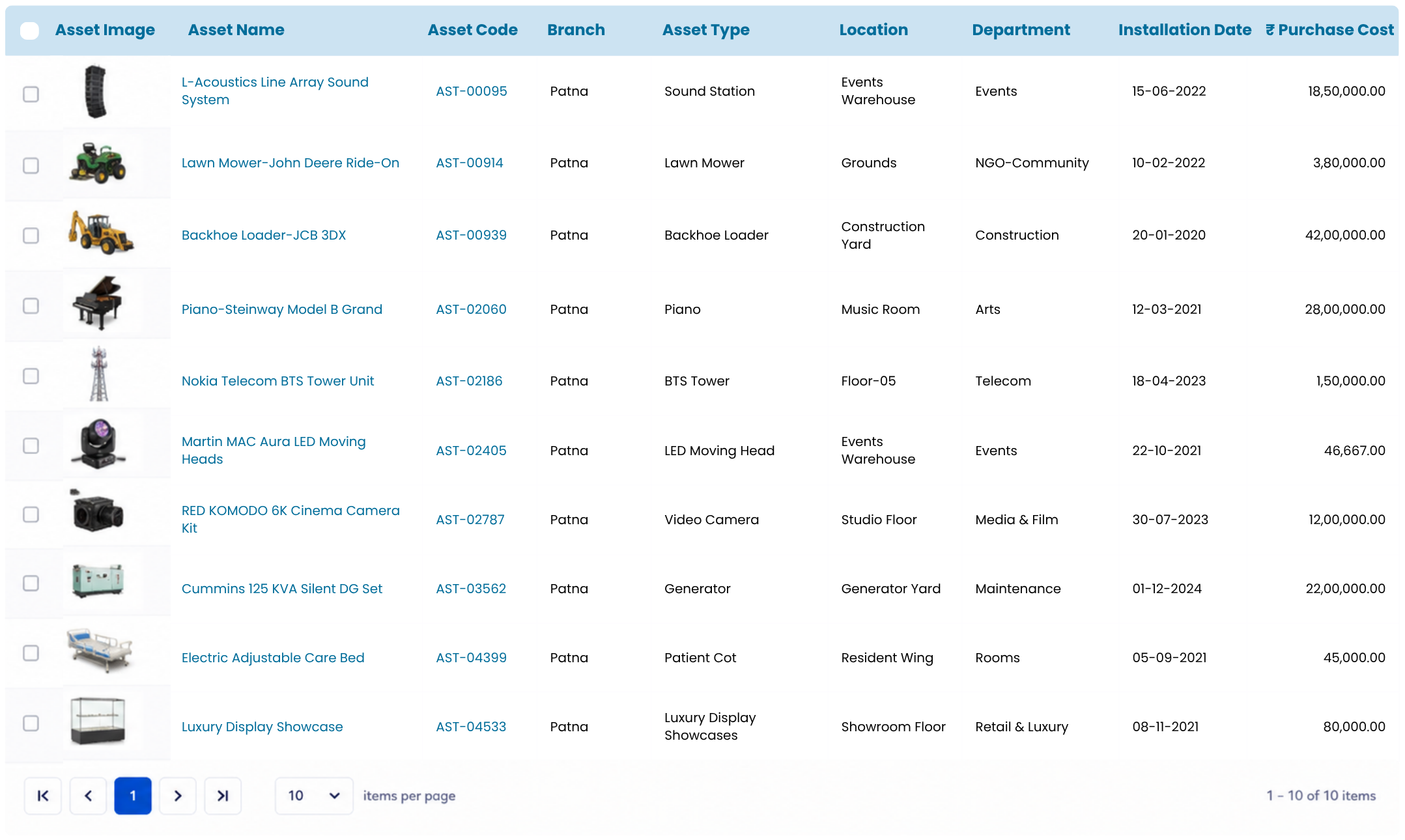Go to the first page of results
The width and height of the screenshot is (1405, 840).
43,795
